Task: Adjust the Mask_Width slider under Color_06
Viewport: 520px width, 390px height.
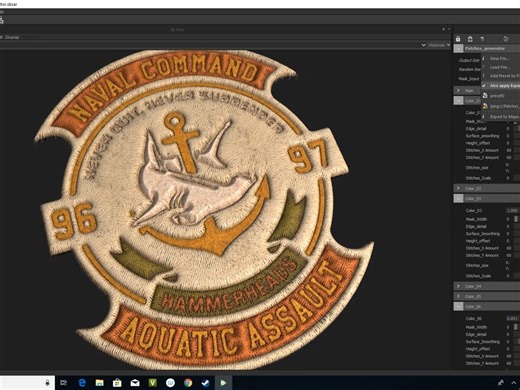Action: point(516,327)
